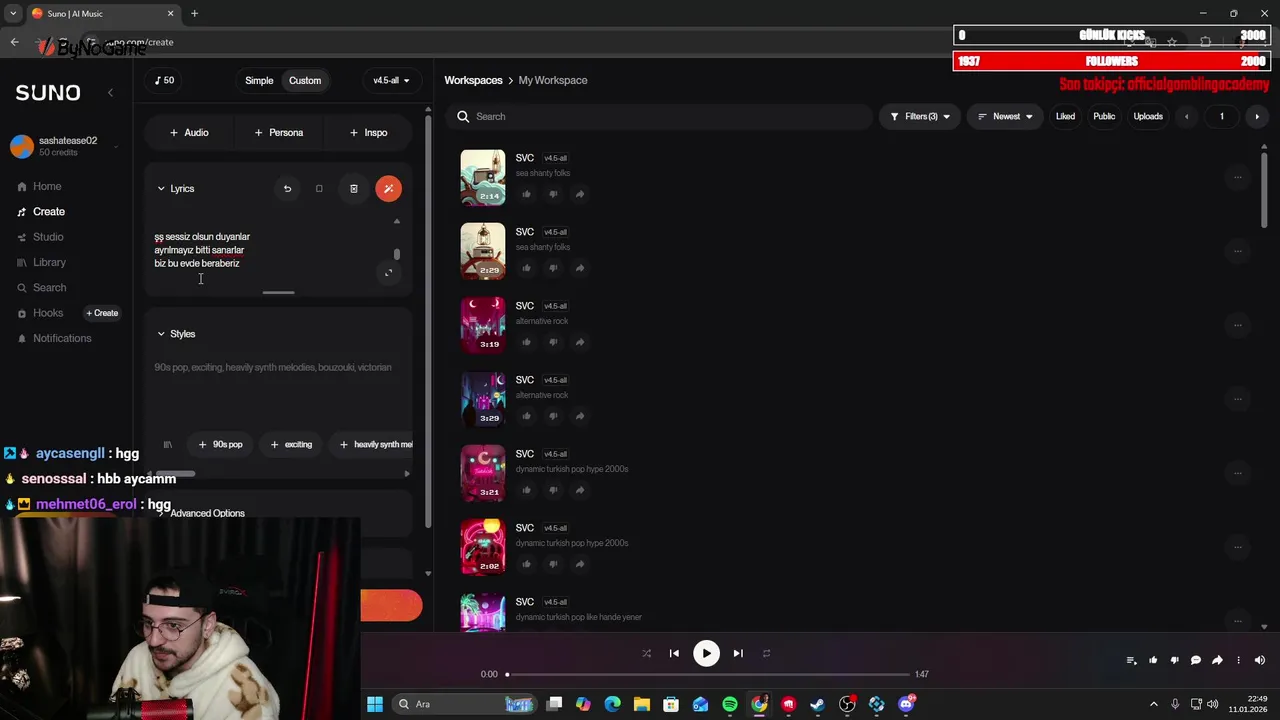Image resolution: width=1280 pixels, height=720 pixels.
Task: Skip to previous track in player
Action: point(674,653)
